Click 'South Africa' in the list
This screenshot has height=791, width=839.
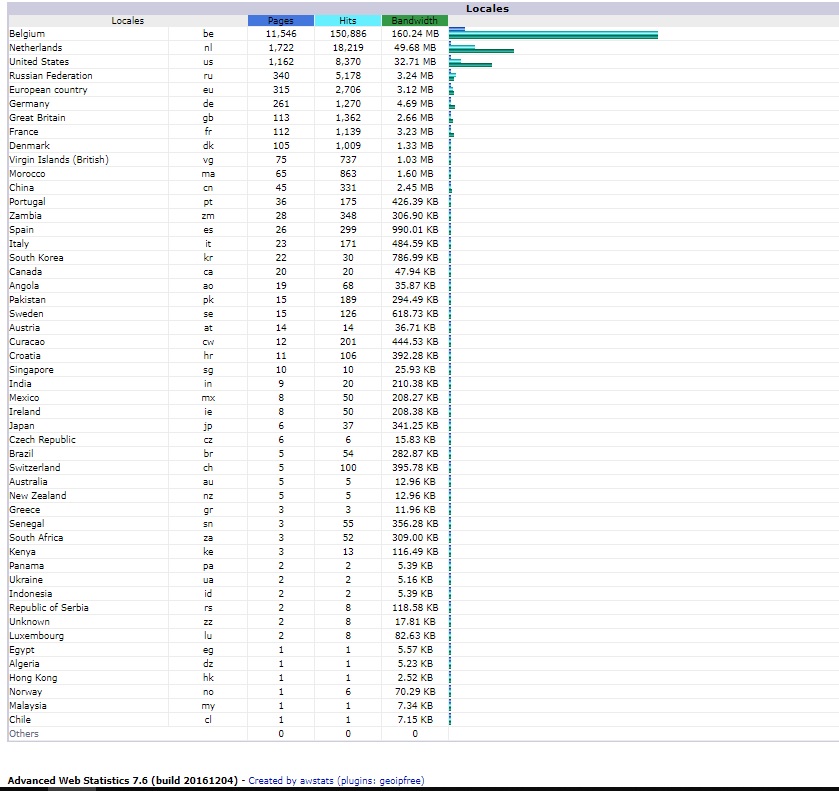tap(36, 537)
